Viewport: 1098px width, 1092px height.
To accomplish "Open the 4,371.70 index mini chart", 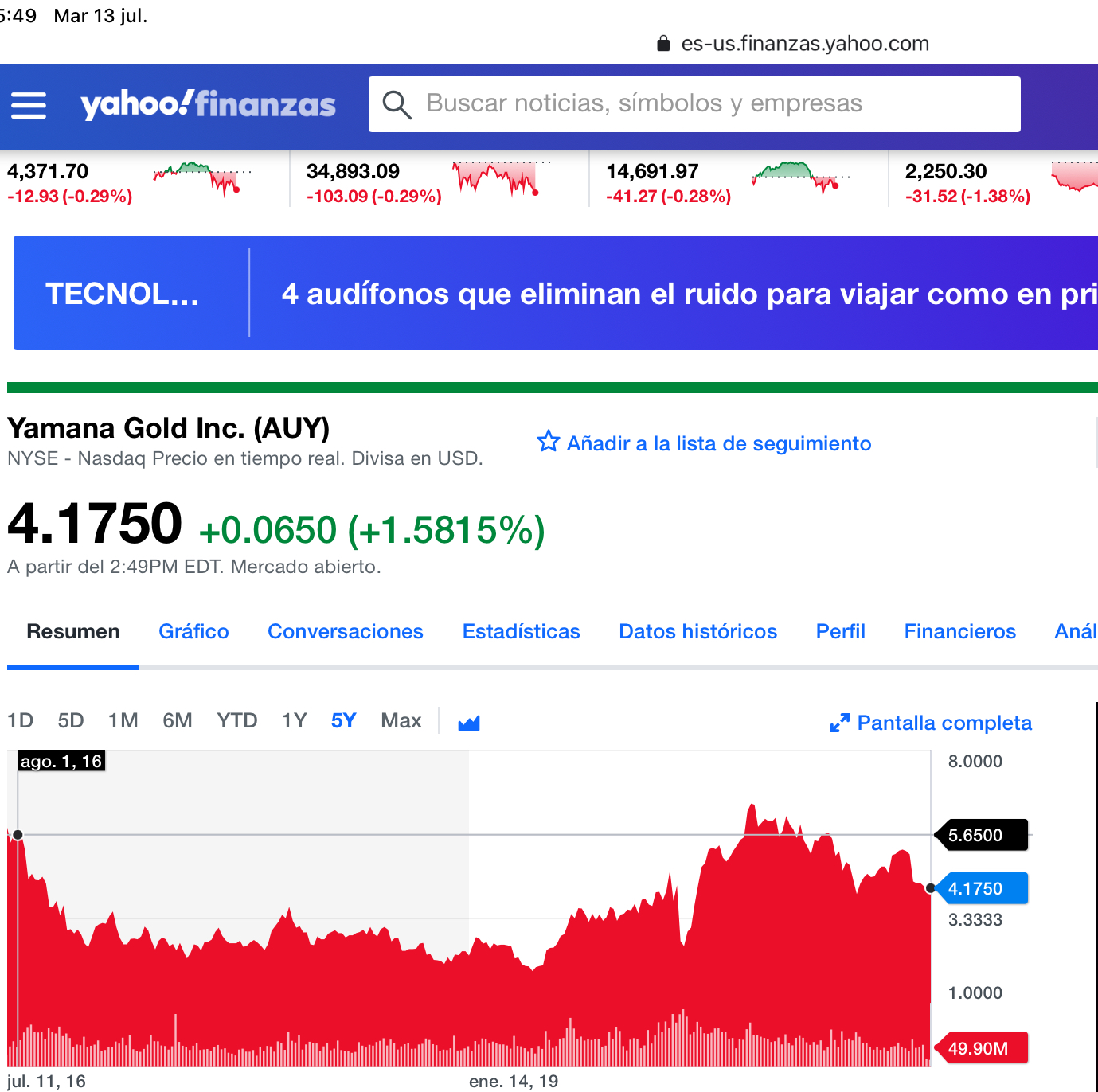I will tap(203, 179).
